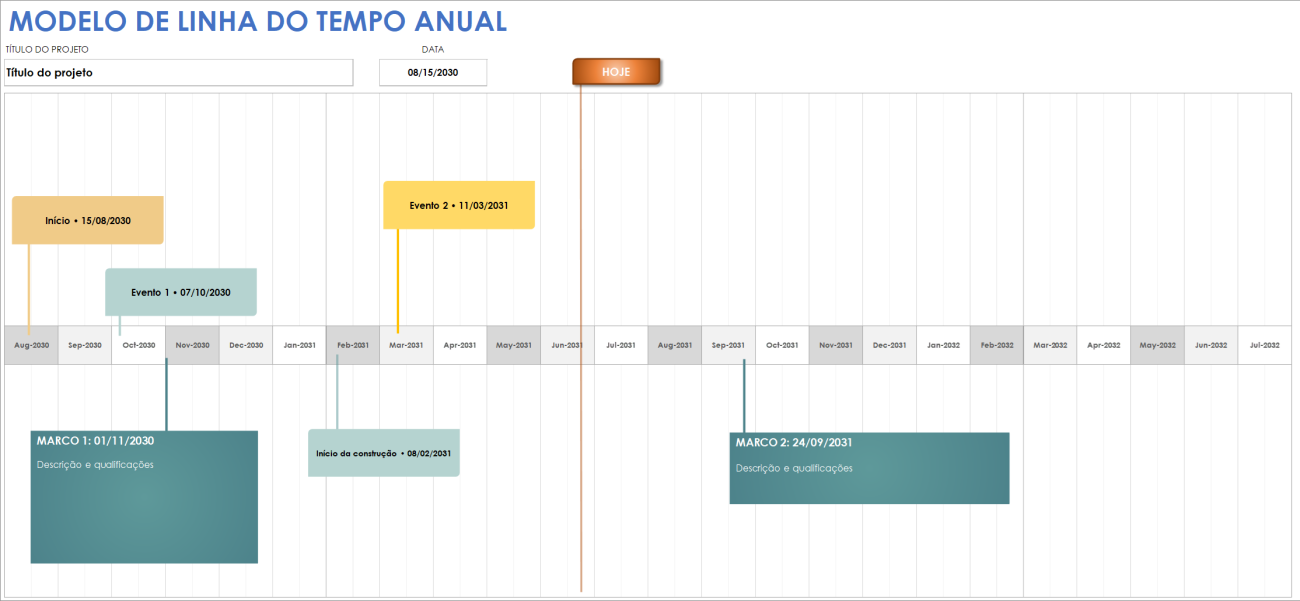The height and width of the screenshot is (601, 1300).
Task: Select the MARCO 1 milestone box
Action: pos(144,497)
